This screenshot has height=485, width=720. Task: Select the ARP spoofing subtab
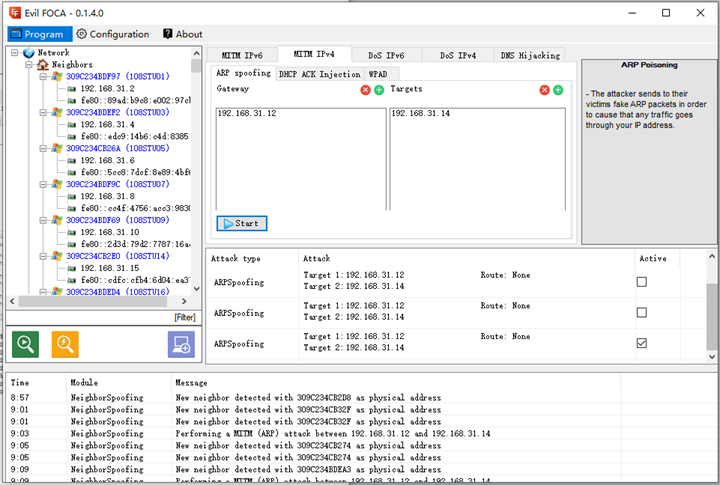click(243, 73)
